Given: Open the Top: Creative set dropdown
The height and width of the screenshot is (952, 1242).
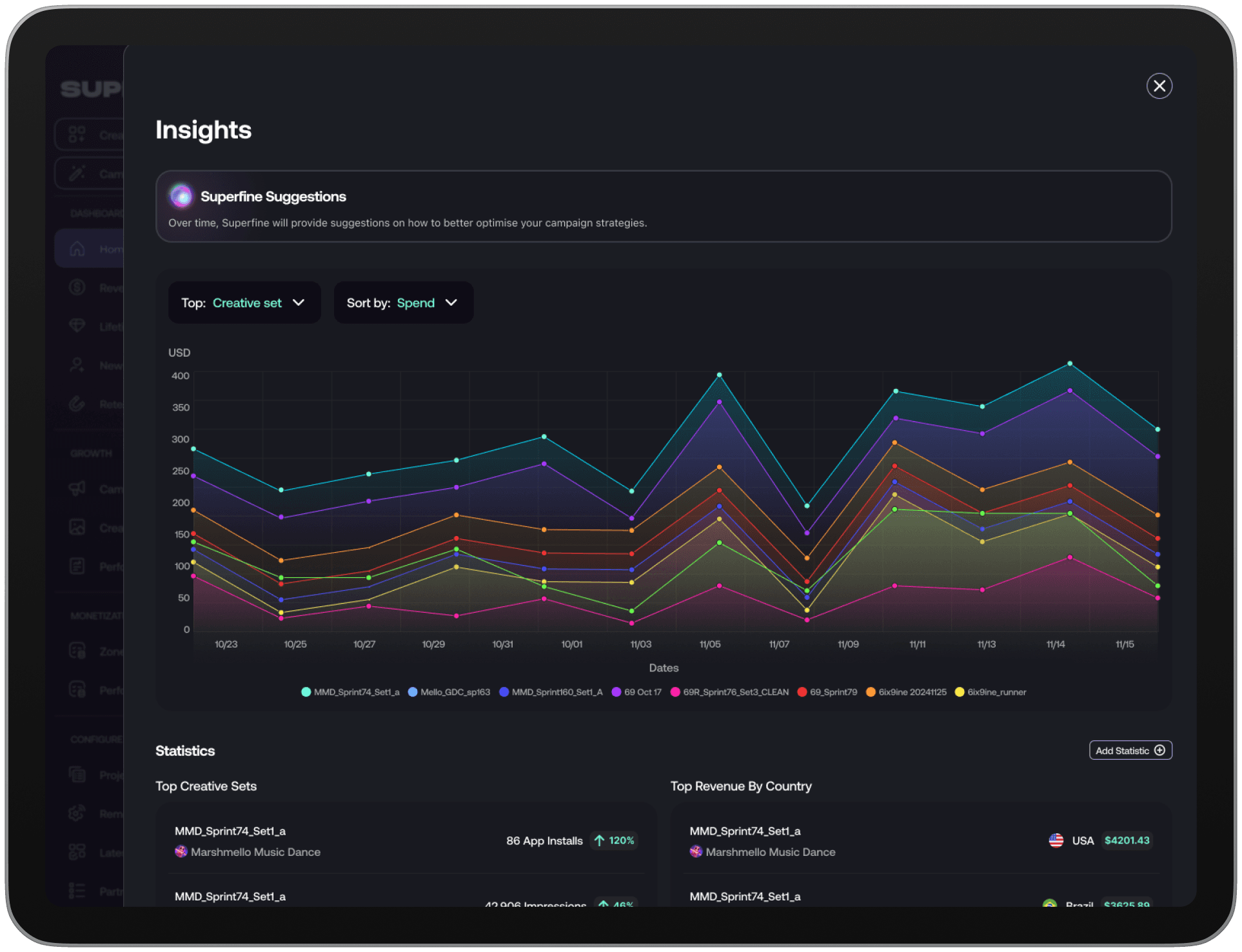Looking at the screenshot, I should pos(244,302).
